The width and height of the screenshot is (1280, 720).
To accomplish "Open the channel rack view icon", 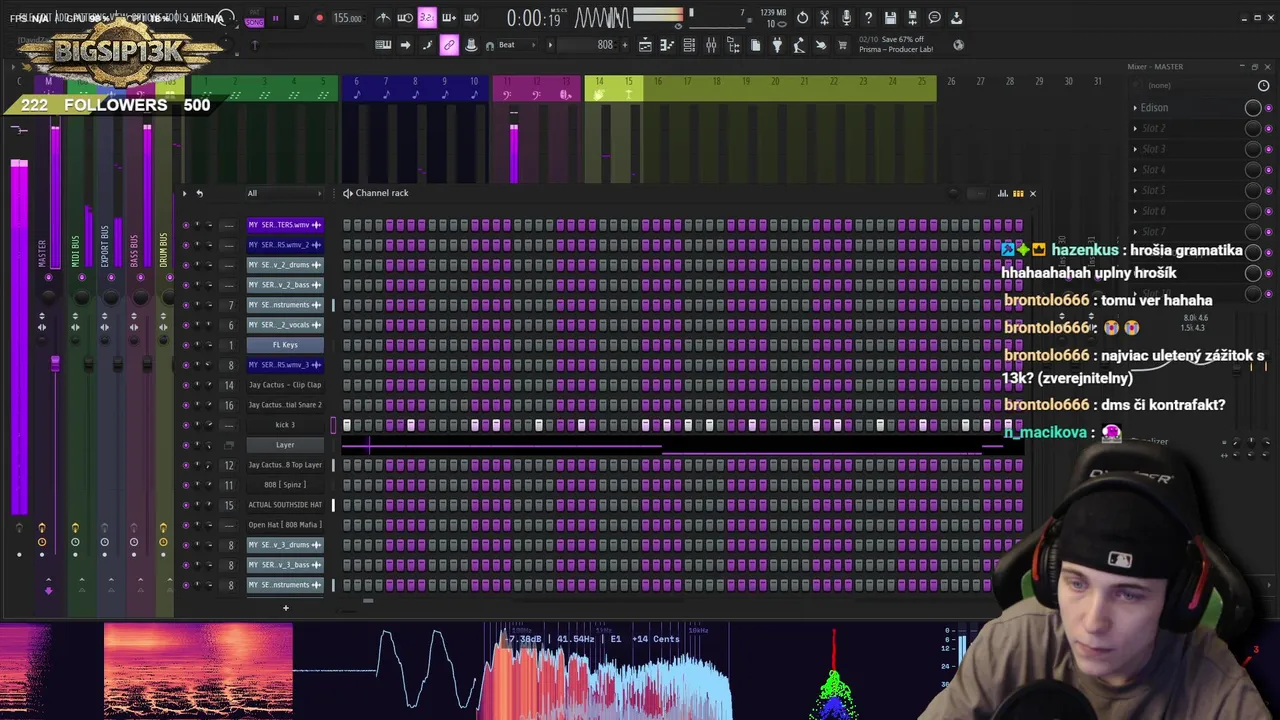I will tap(689, 45).
